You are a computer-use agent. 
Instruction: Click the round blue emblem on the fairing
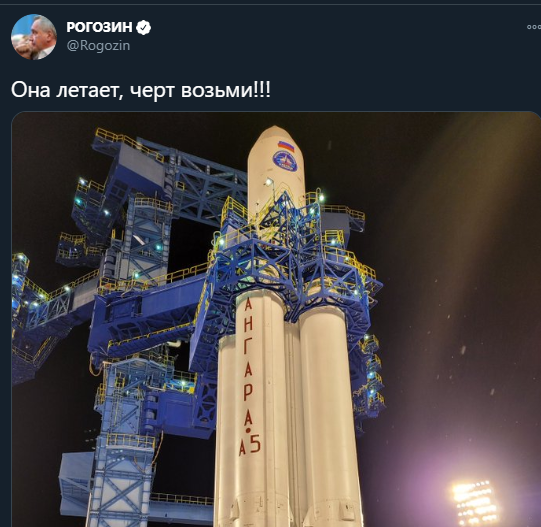click(x=285, y=161)
